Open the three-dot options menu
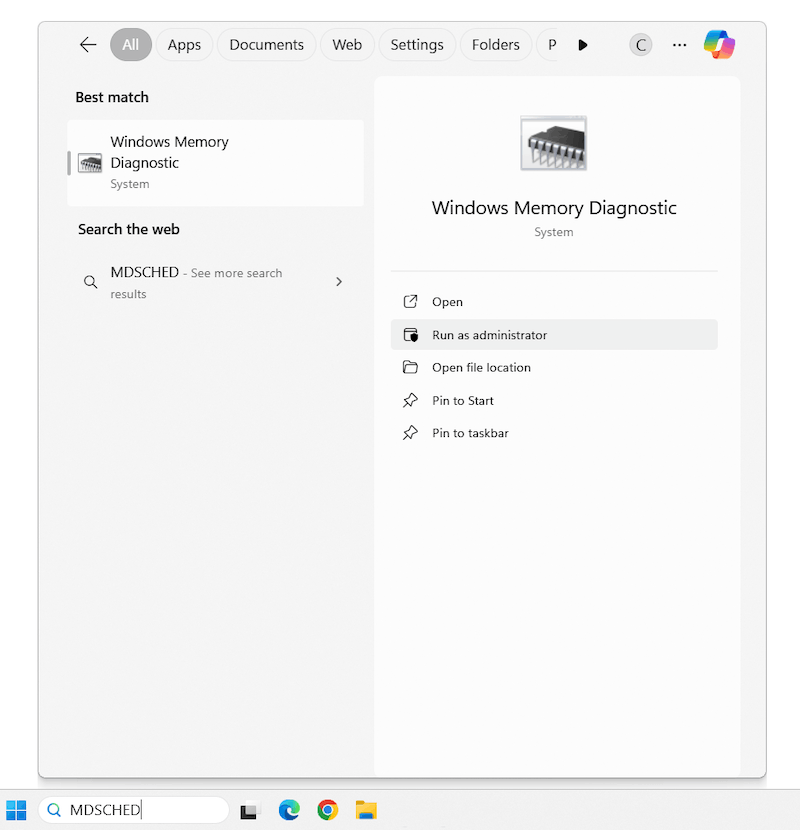 pos(679,45)
